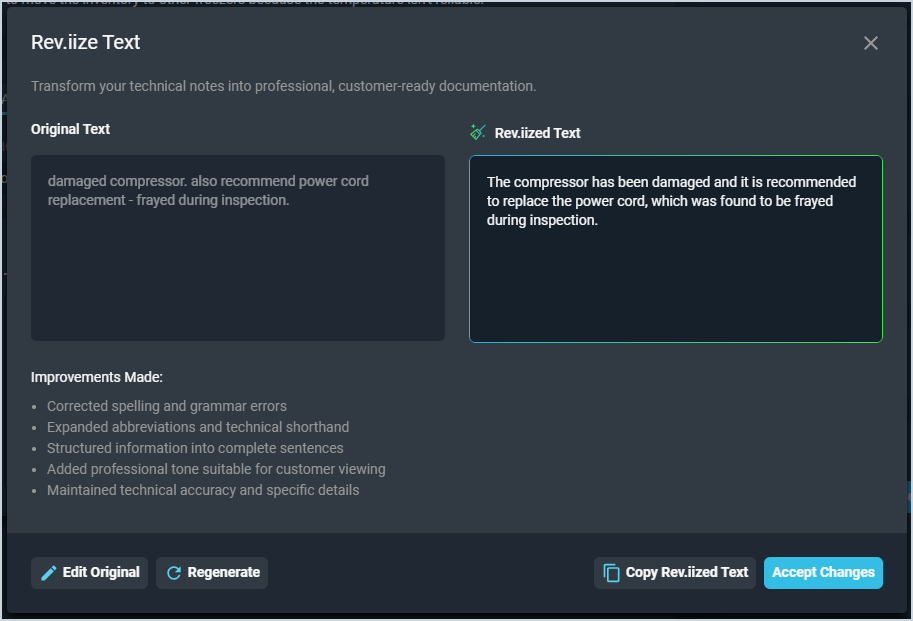Click the Rev.iize Text dialog title
The image size is (913, 621).
[x=86, y=43]
